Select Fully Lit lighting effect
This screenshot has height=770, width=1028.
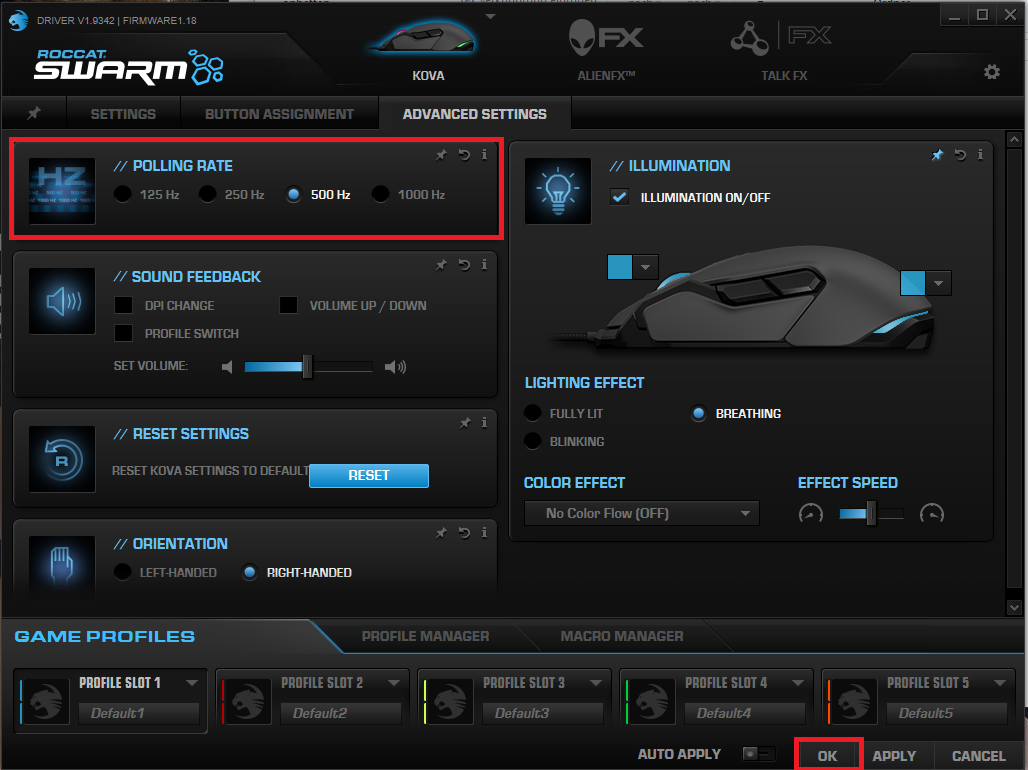(x=532, y=413)
